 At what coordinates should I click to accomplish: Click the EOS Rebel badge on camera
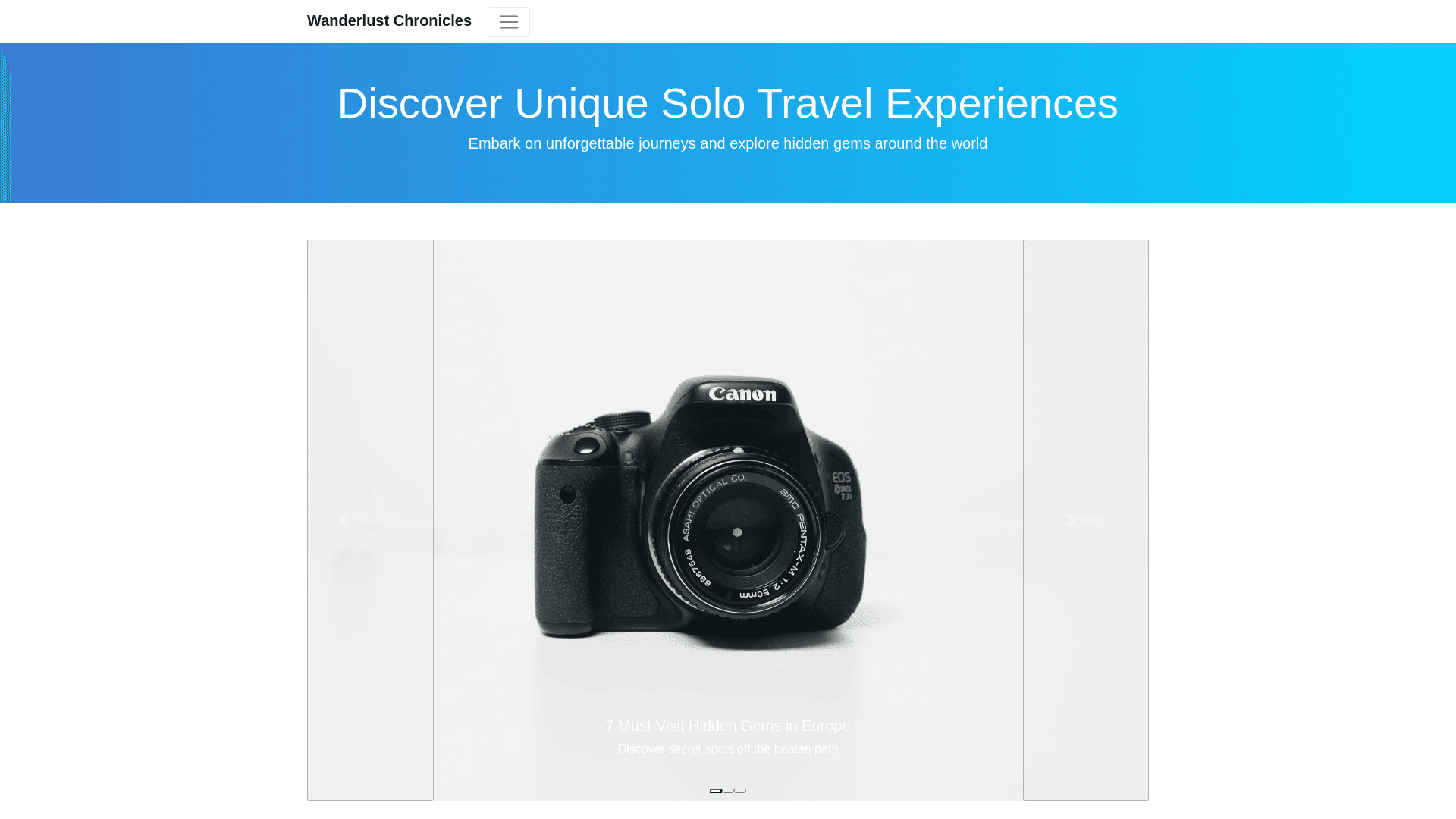(x=843, y=485)
